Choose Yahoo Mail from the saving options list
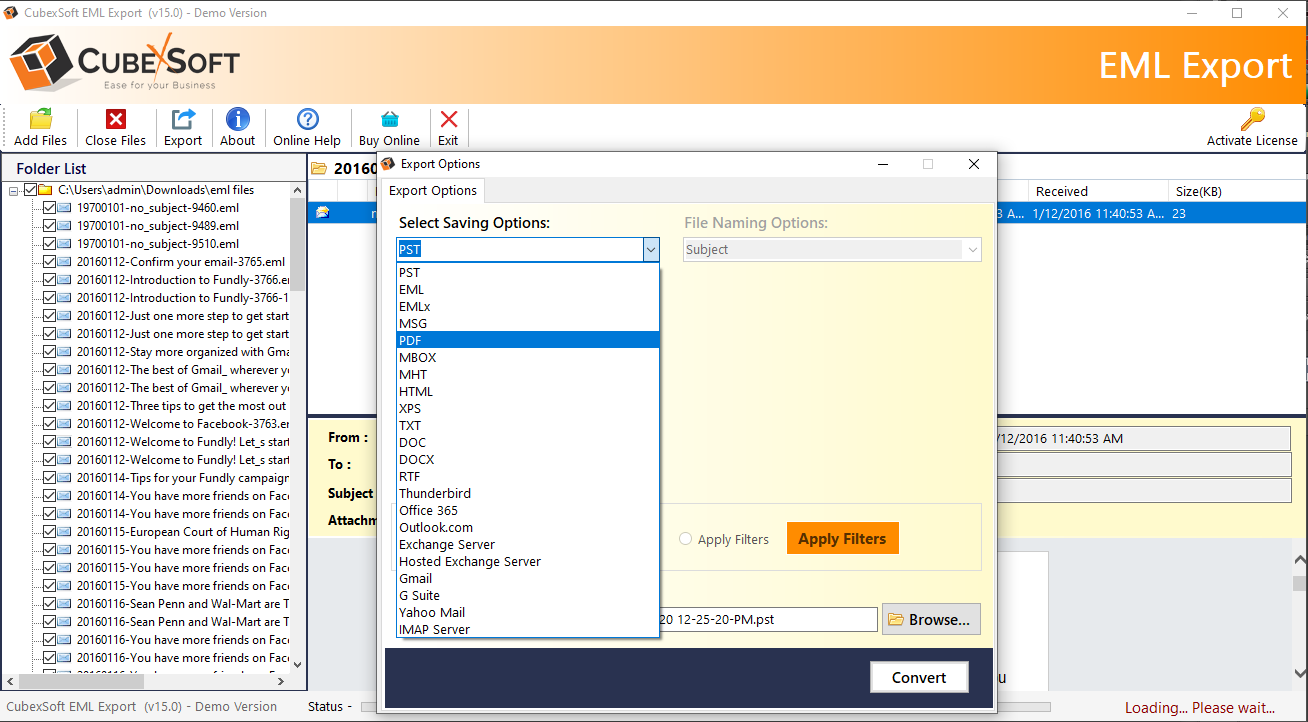 coord(528,612)
